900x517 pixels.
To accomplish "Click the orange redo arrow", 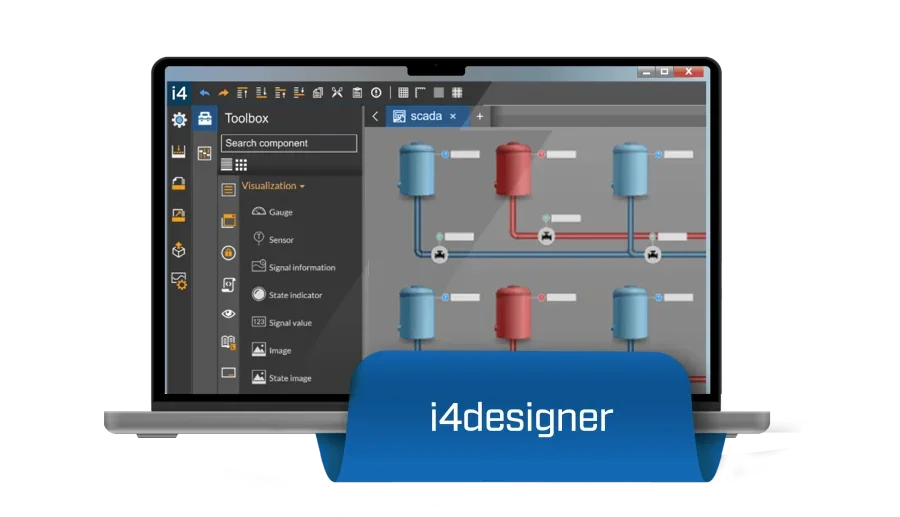I will pos(223,93).
